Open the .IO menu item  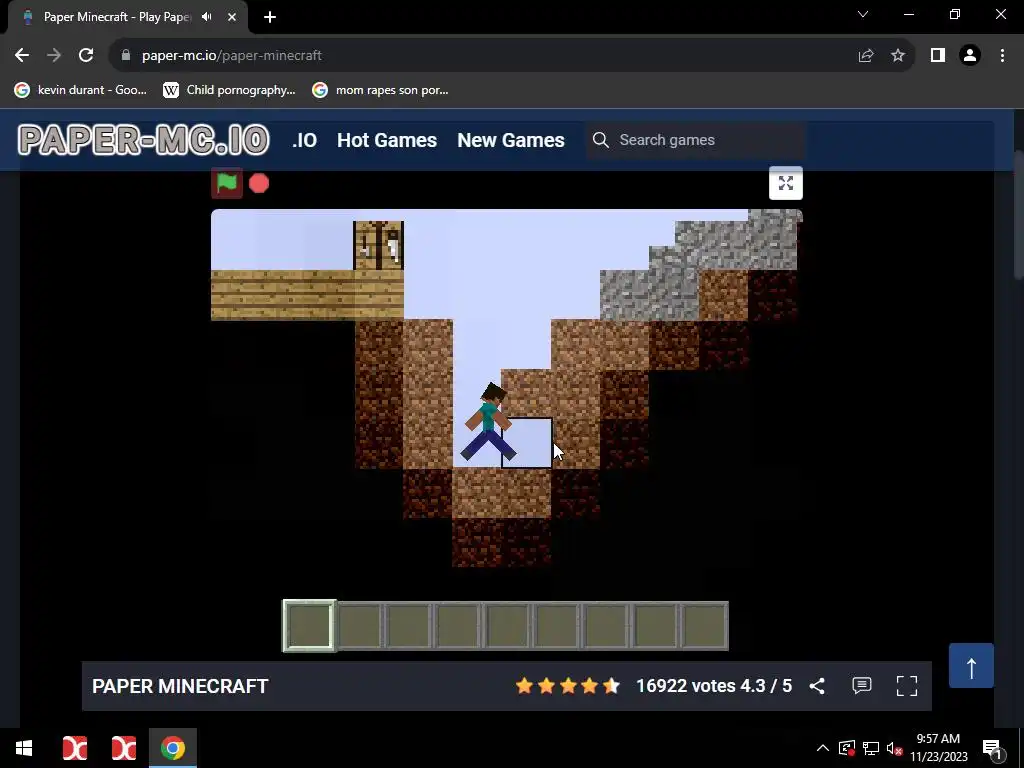[x=304, y=140]
